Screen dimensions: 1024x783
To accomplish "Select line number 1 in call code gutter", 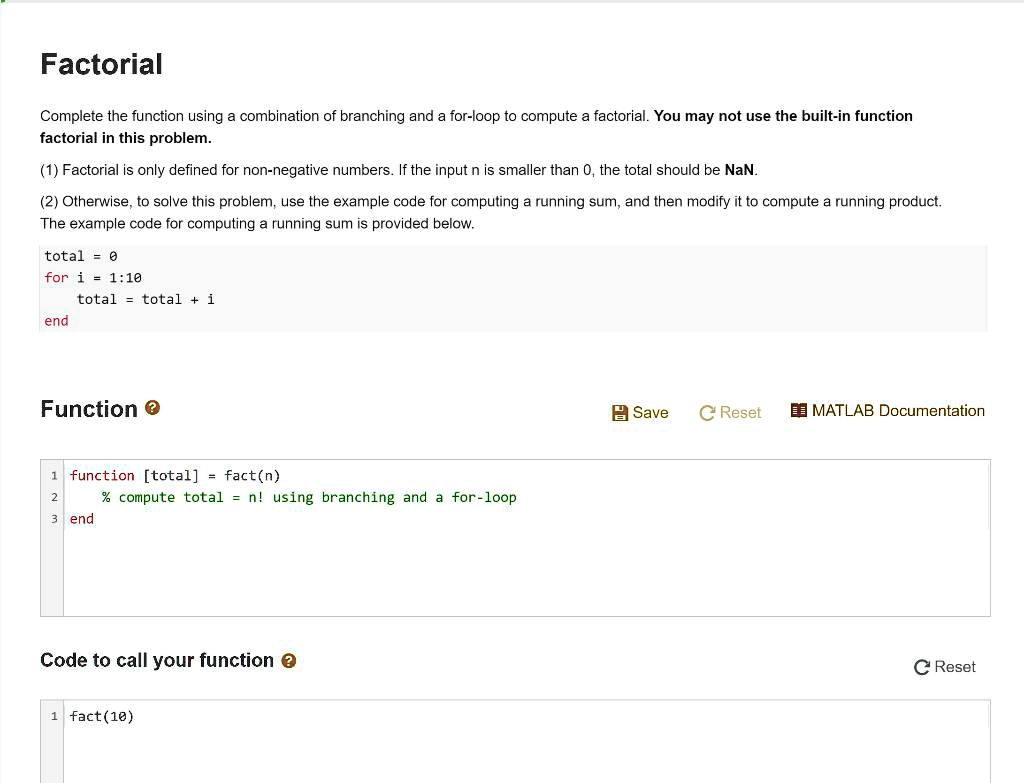I will [x=54, y=716].
